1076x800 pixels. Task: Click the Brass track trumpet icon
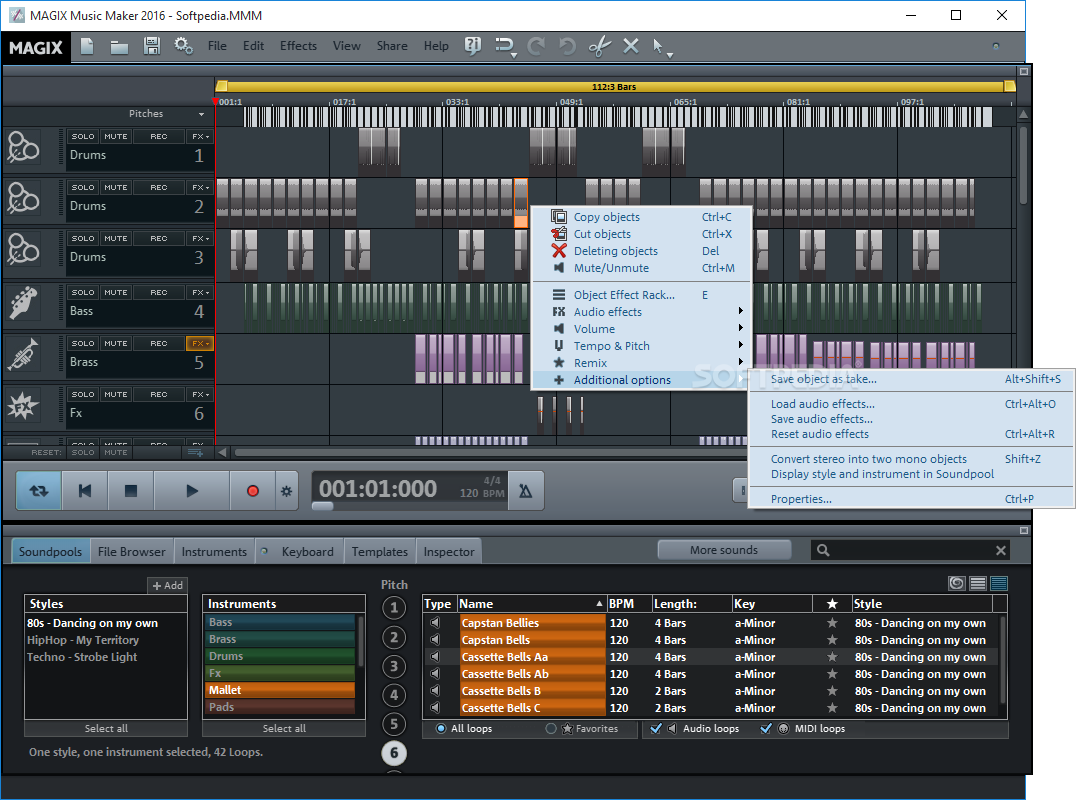23,354
